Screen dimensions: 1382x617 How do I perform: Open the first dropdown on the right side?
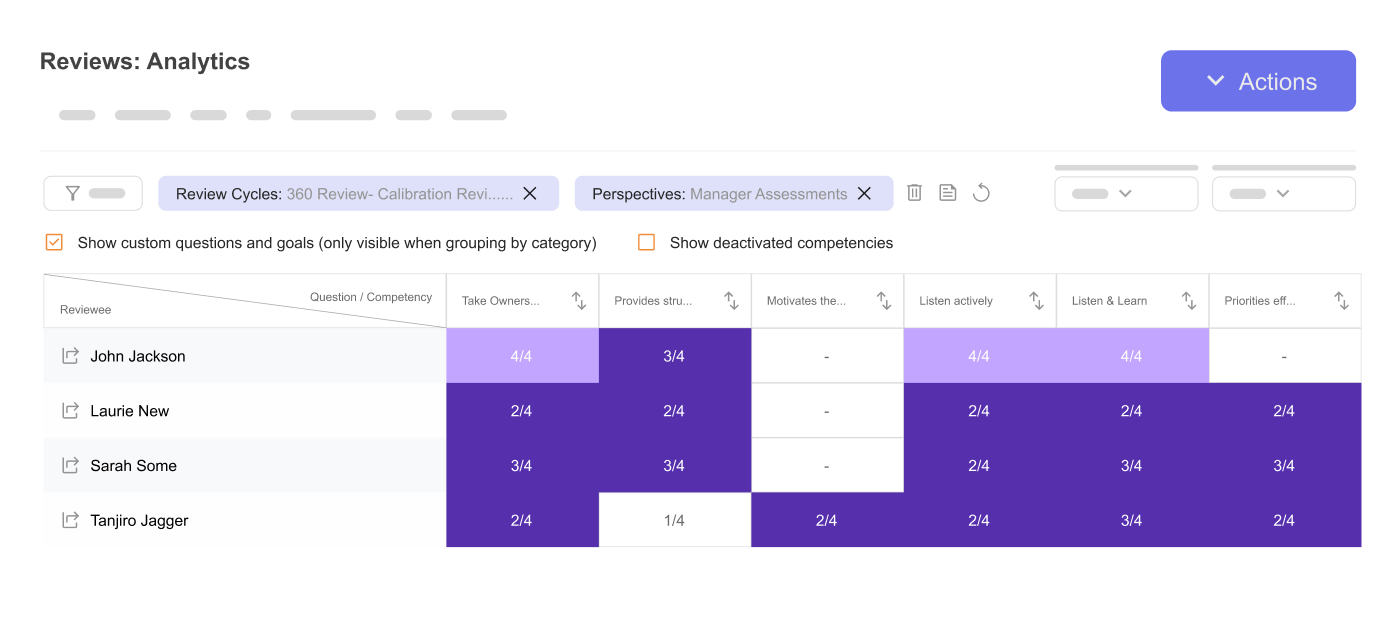pos(1126,193)
